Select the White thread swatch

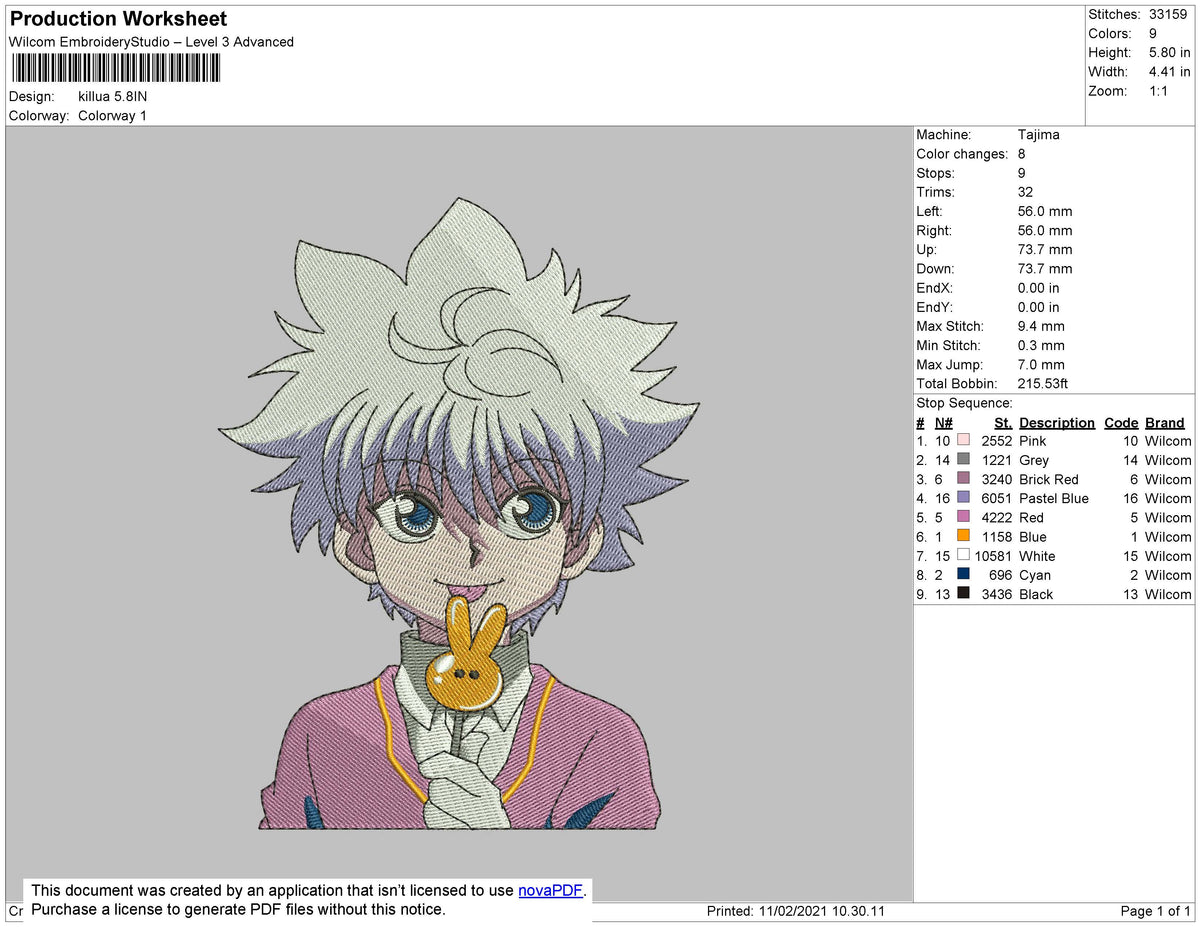pyautogui.click(x=963, y=556)
